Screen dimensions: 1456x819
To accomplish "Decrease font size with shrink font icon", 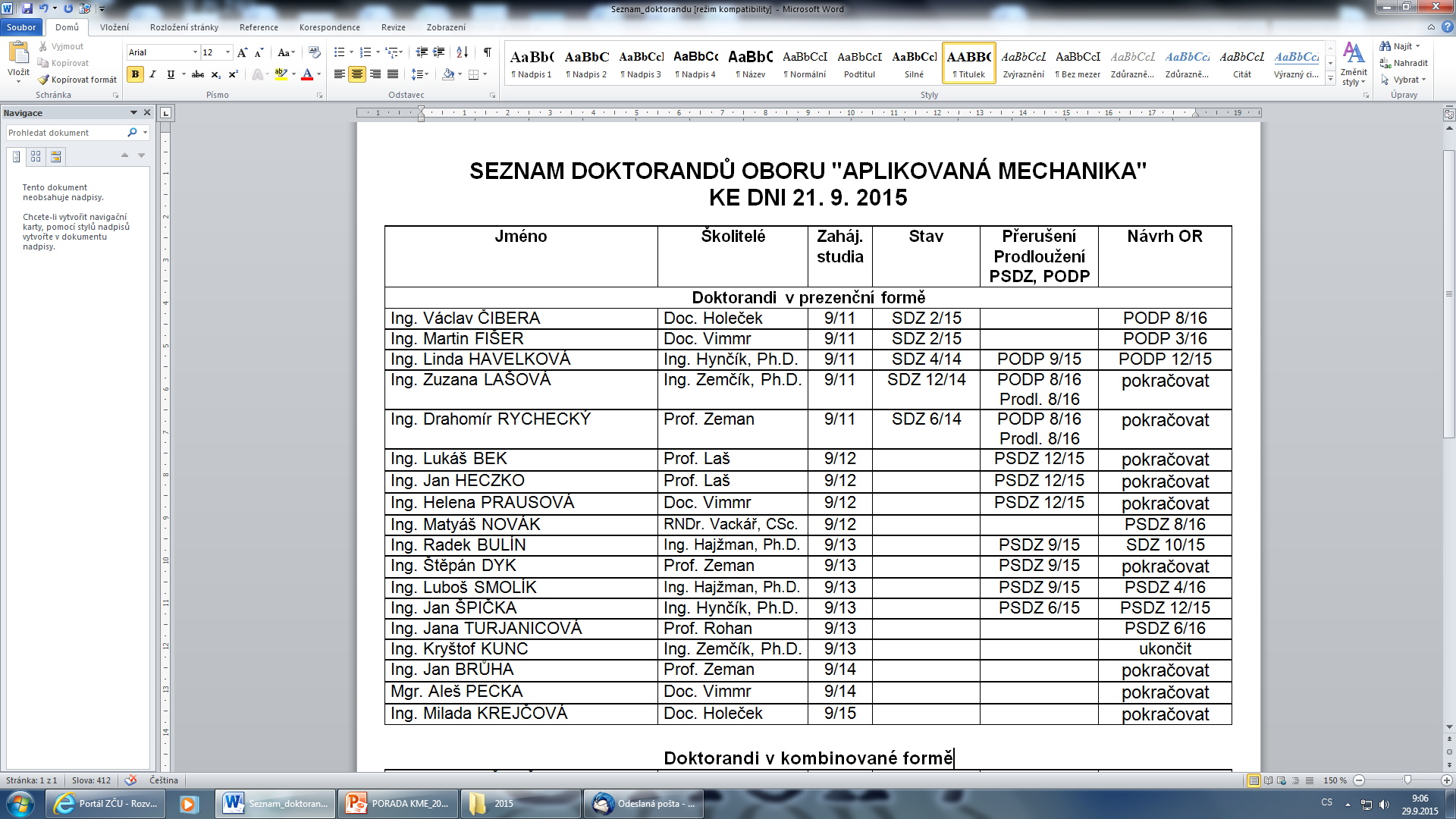I will tap(259, 52).
